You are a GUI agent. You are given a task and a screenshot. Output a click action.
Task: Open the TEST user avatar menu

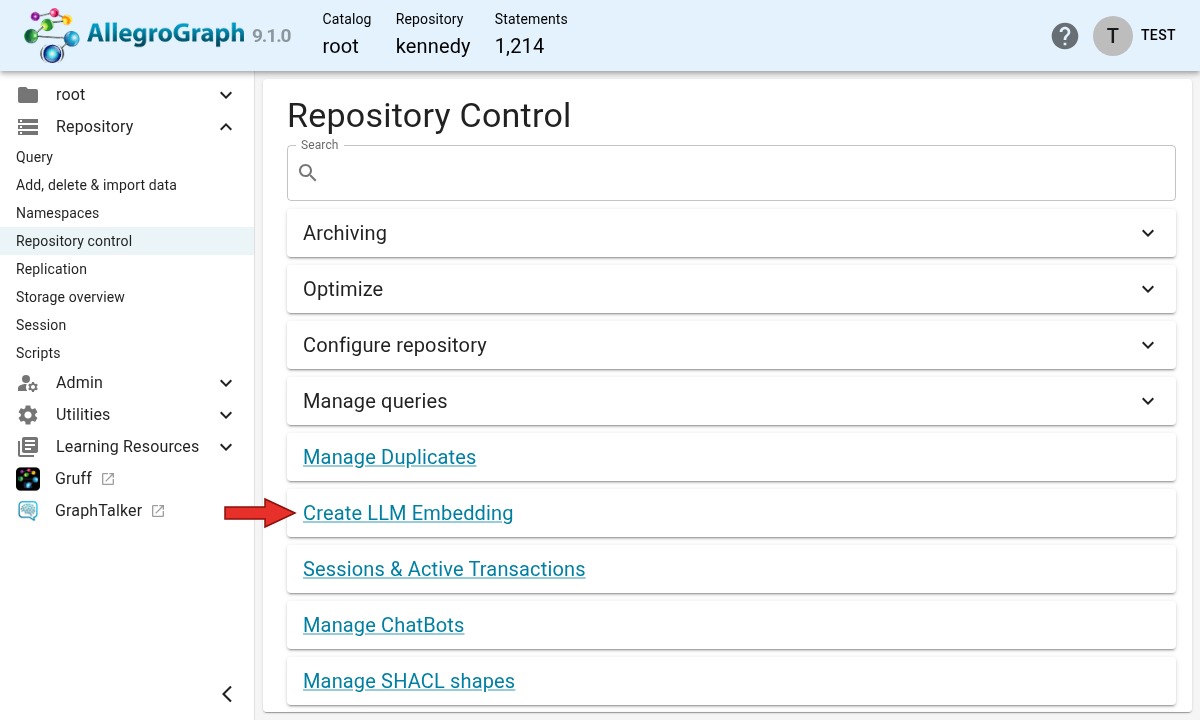click(x=1113, y=35)
